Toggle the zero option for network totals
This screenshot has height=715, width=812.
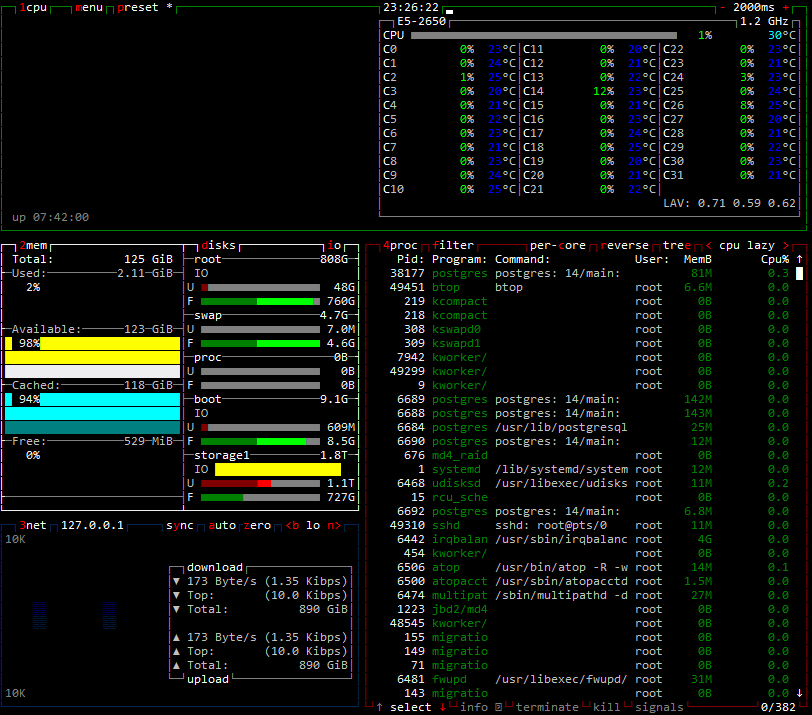click(x=257, y=526)
